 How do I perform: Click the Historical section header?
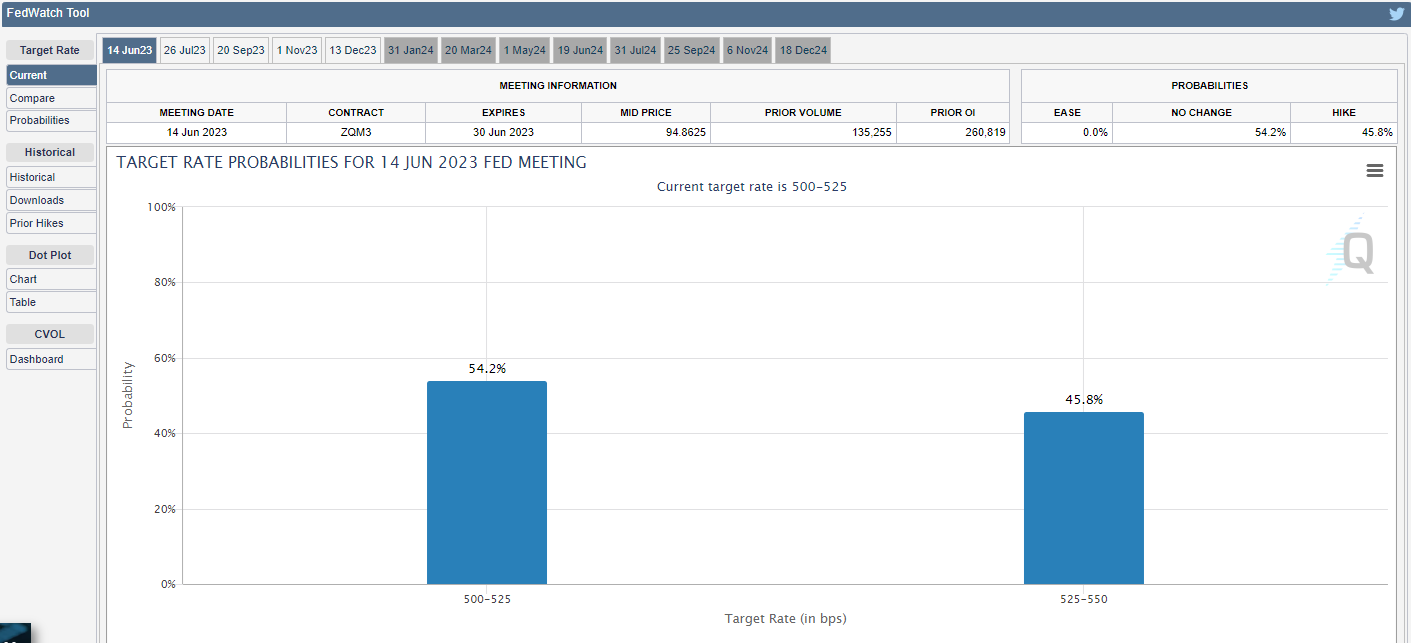click(x=50, y=152)
